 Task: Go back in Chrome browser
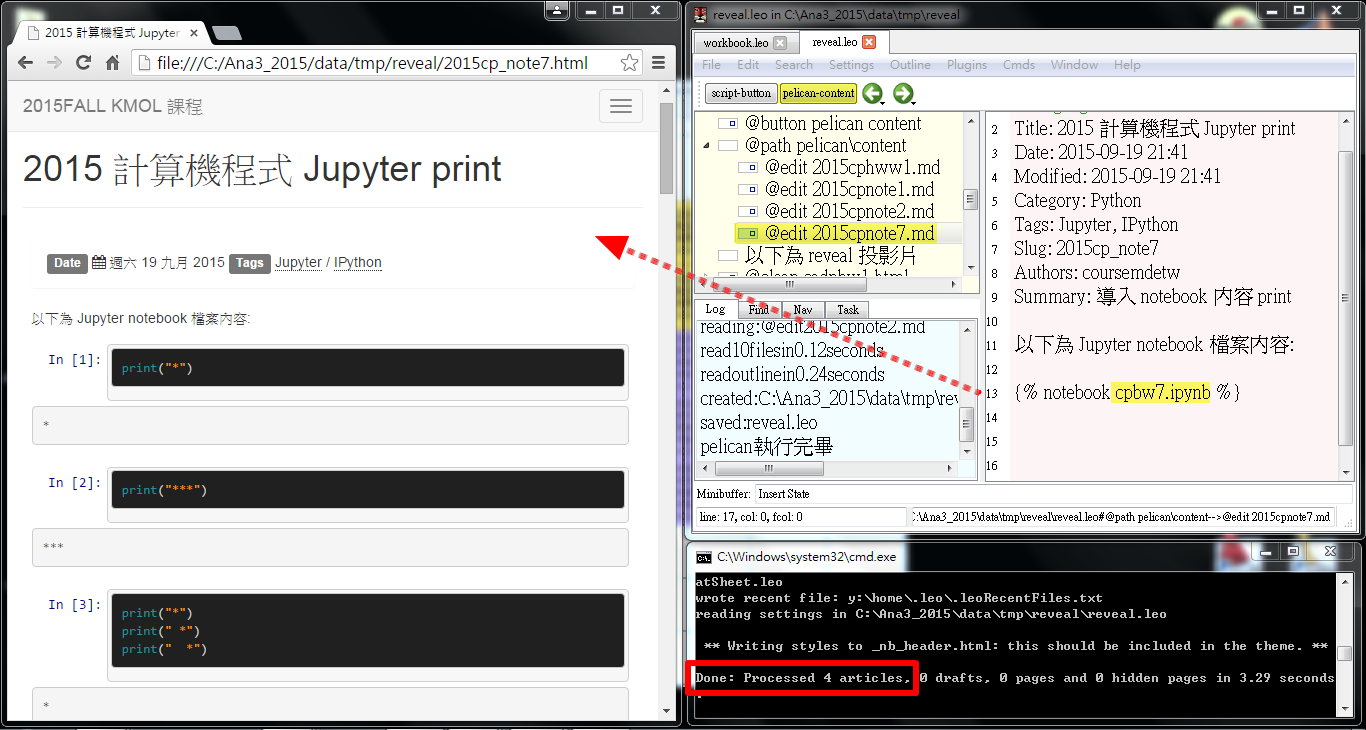click(x=26, y=63)
